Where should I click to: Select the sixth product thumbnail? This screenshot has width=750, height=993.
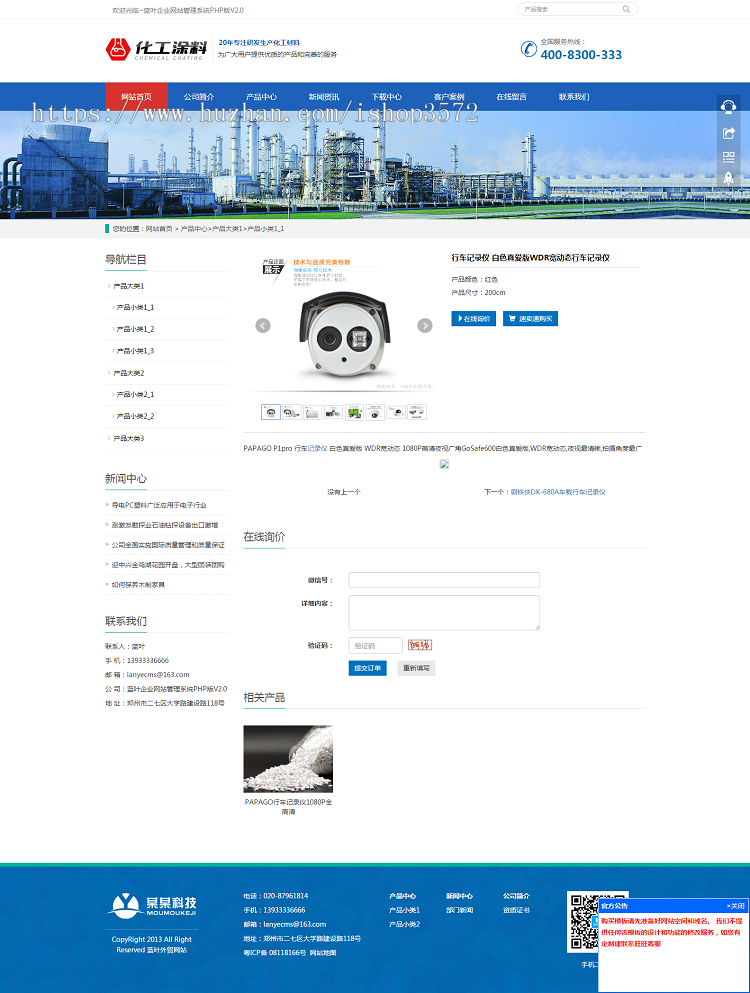tap(375, 412)
